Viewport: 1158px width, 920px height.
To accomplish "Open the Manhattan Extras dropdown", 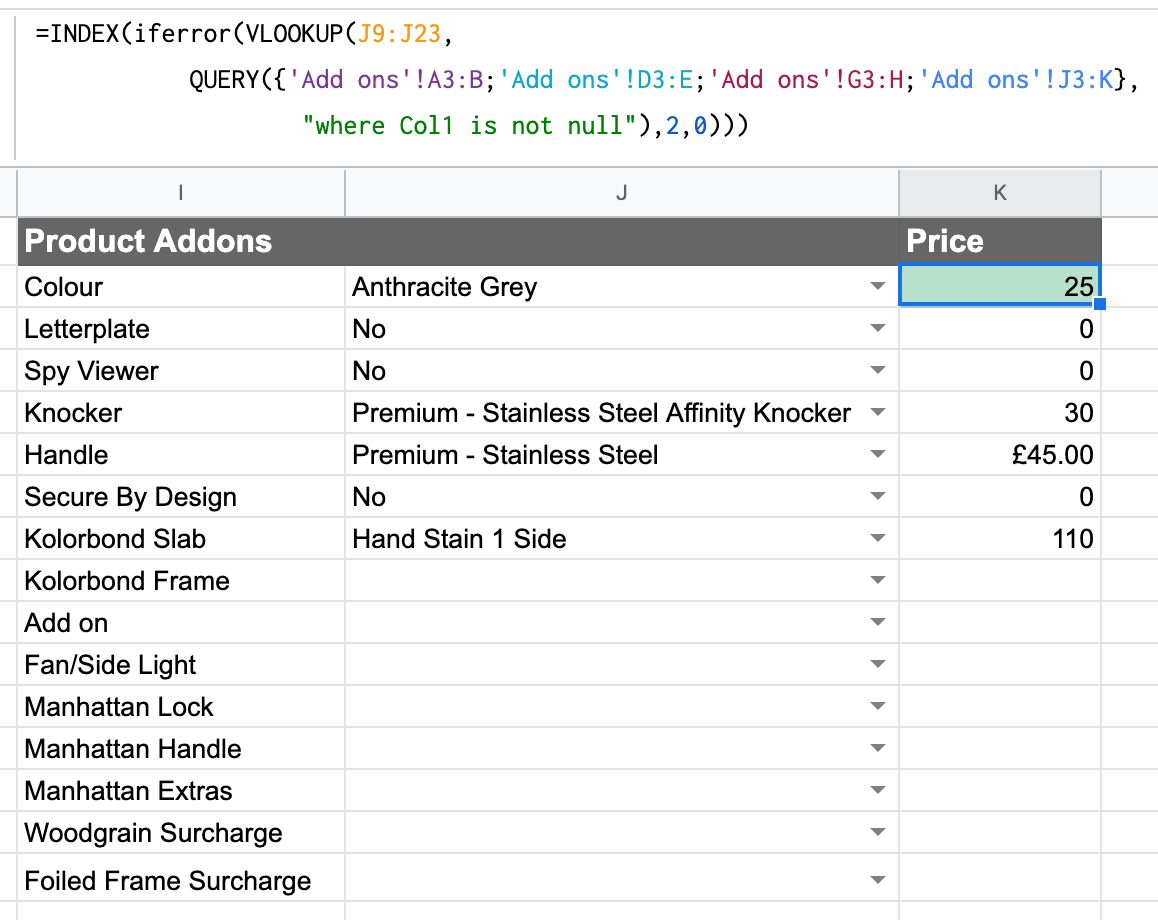I will point(878,790).
